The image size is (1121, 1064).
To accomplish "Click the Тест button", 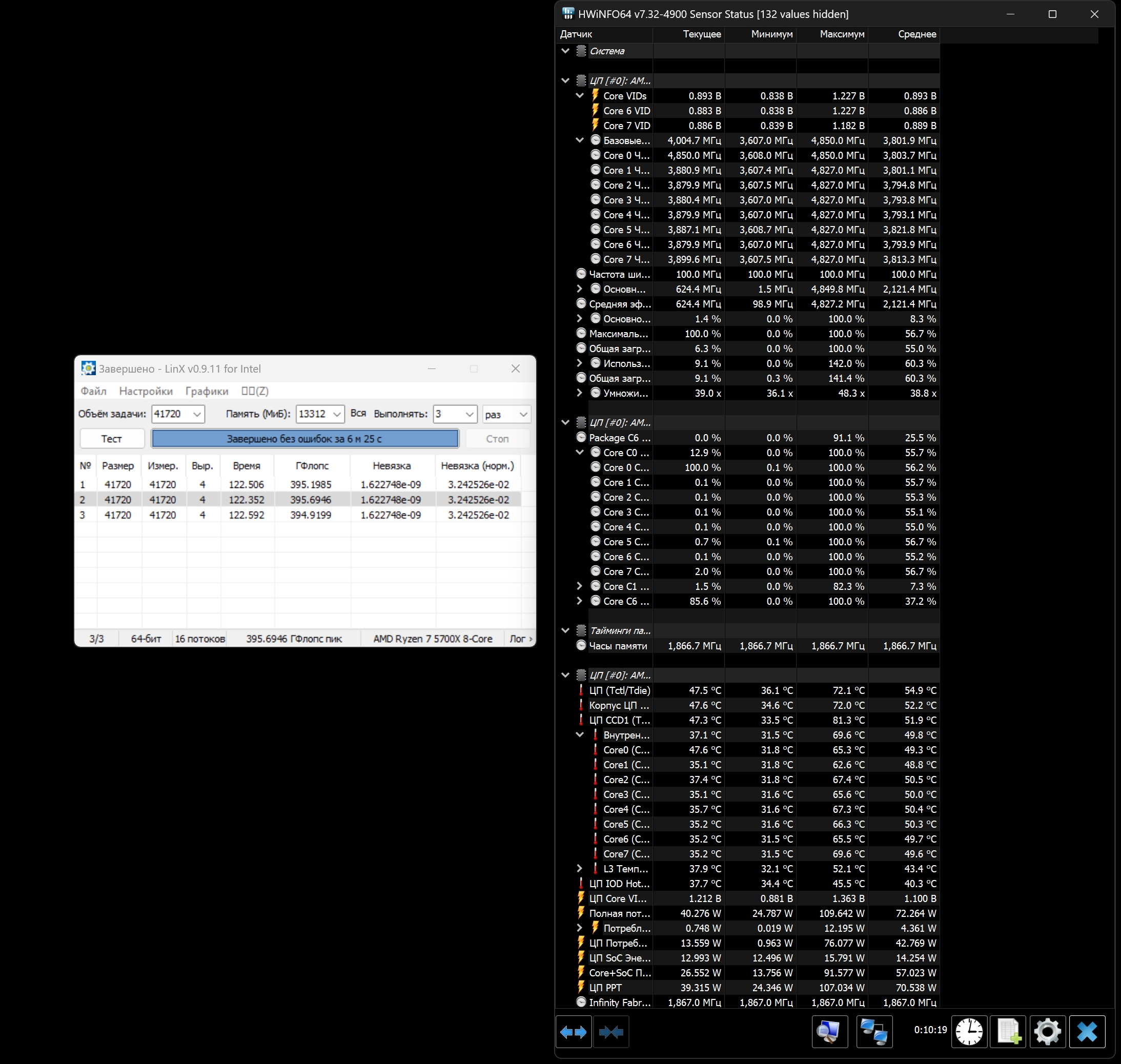I will [111, 438].
